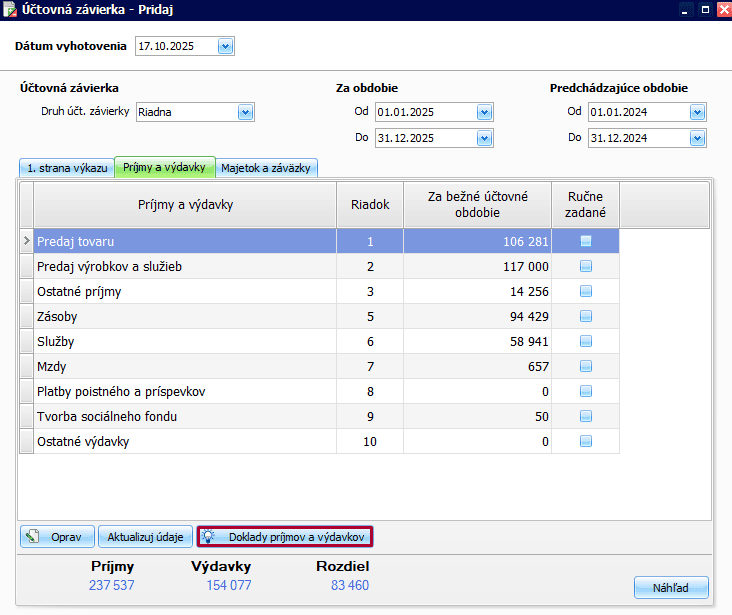Tick Ručne zadané for Ostatné výdavky
The height and width of the screenshot is (615, 732).
coord(586,441)
